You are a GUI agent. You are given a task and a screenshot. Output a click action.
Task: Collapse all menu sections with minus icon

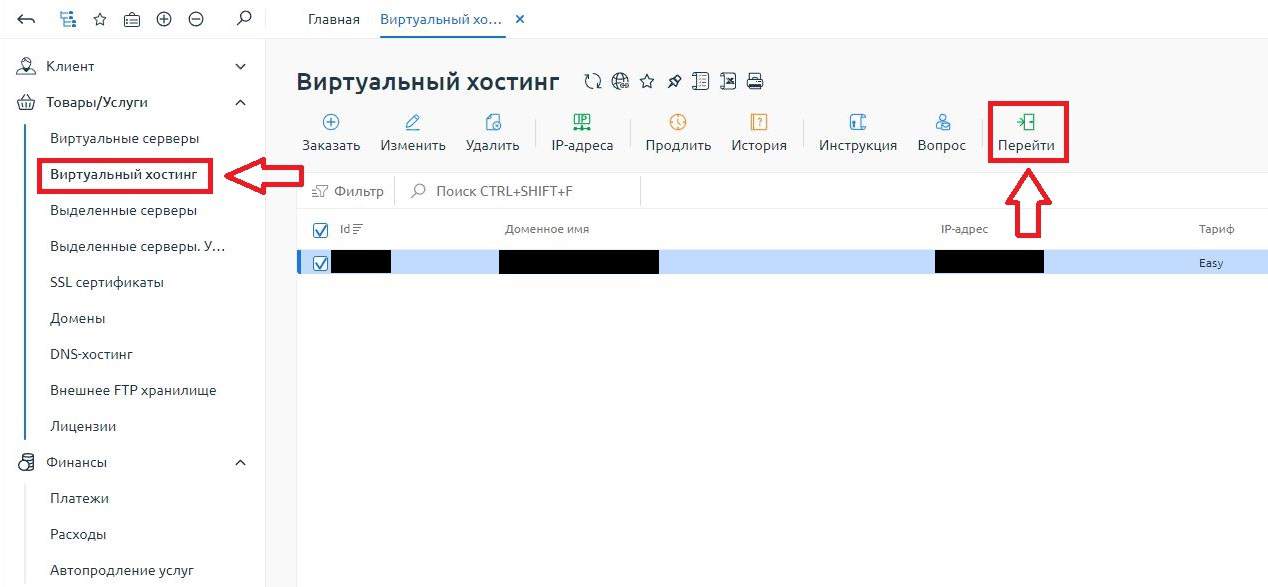[196, 19]
